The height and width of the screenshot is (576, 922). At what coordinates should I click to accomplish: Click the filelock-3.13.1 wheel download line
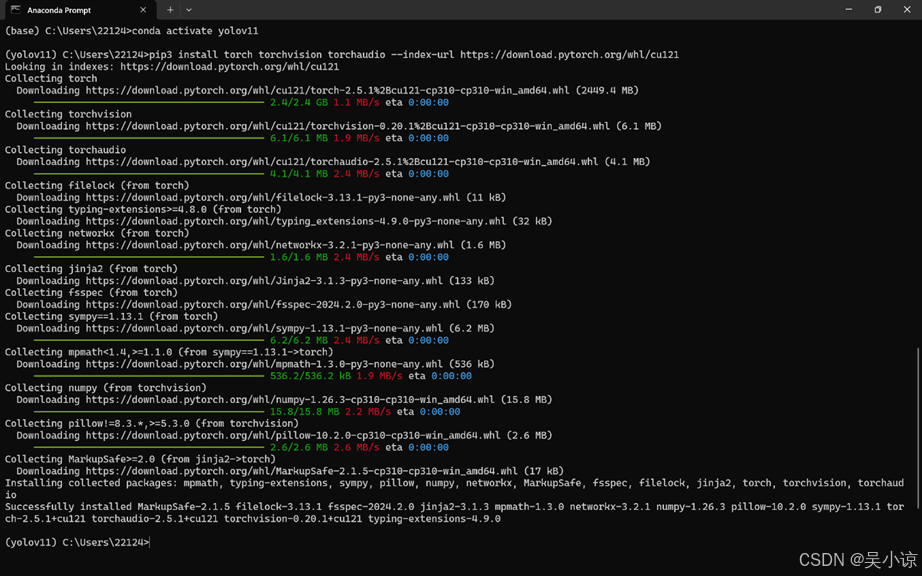pyautogui.click(x=261, y=197)
